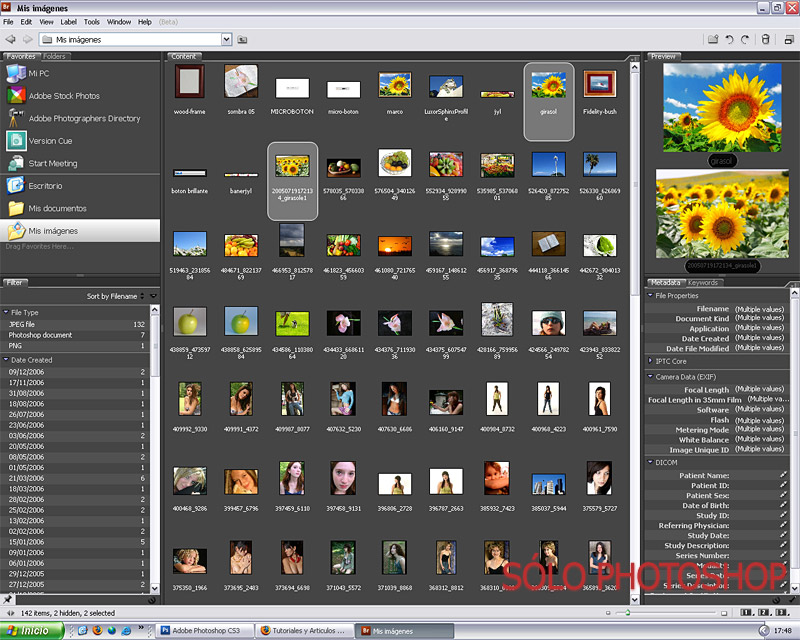
Task: Switch to compact mode icon
Action: 787,39
